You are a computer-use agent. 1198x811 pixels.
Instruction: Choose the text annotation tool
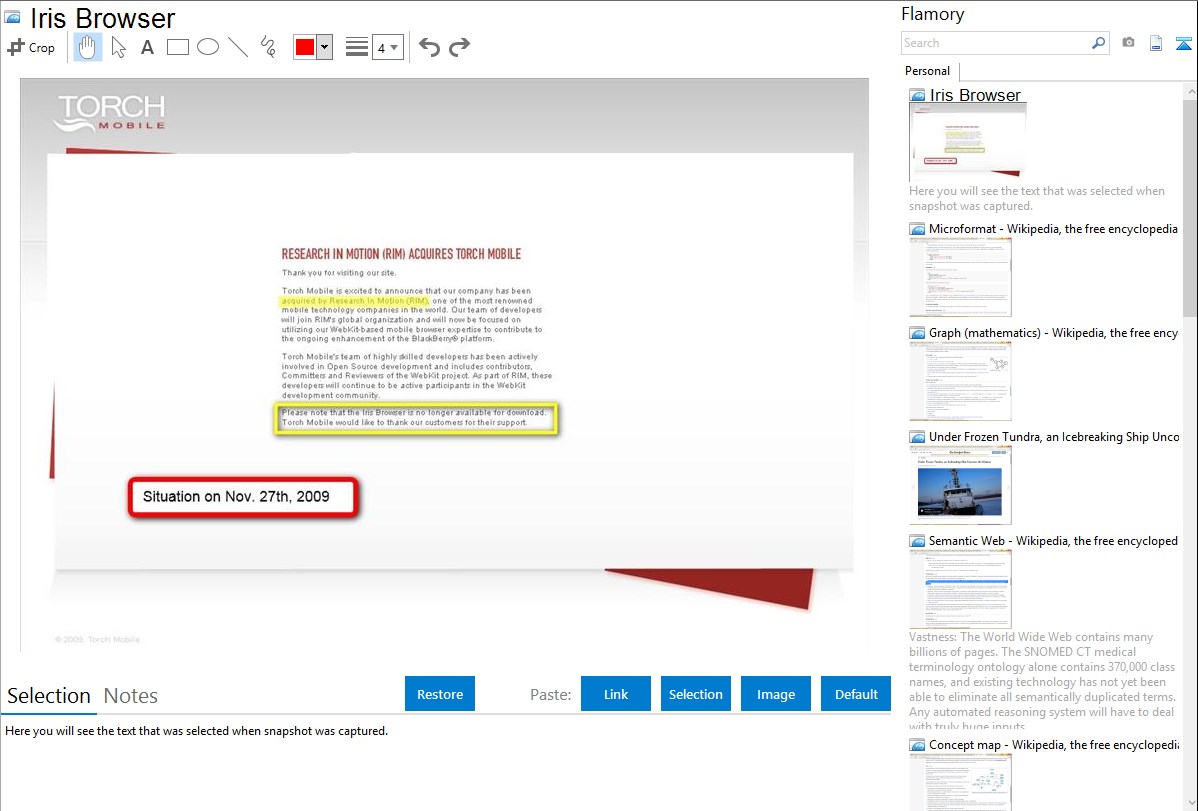[x=147, y=47]
